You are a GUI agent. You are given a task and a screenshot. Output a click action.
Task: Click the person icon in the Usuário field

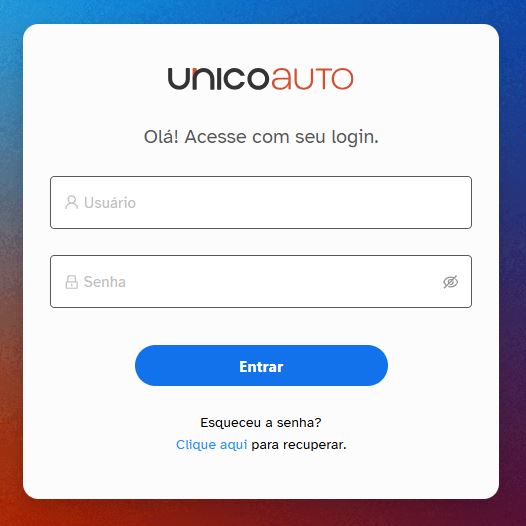coord(71,202)
